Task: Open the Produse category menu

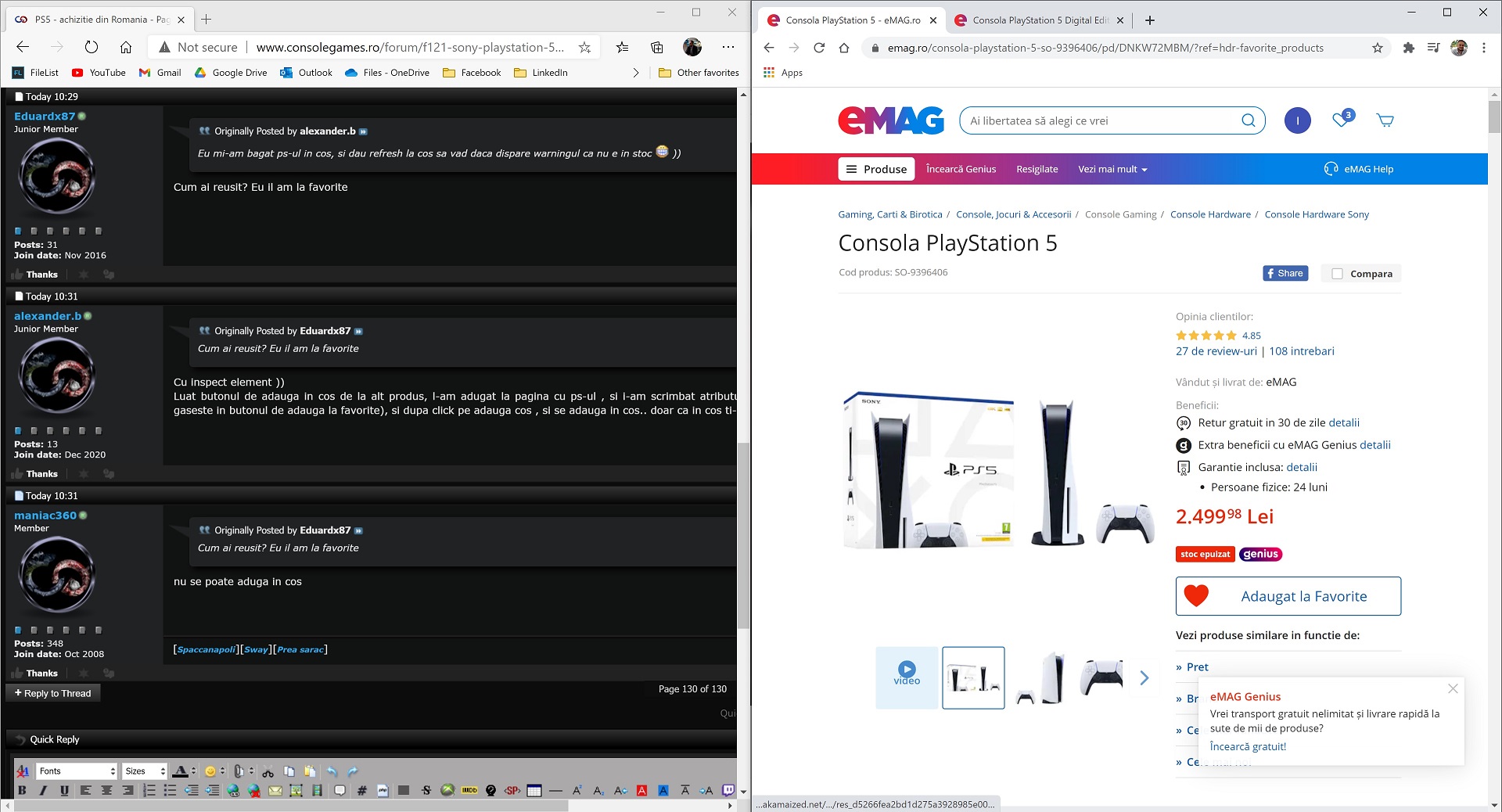Action: pyautogui.click(x=876, y=169)
